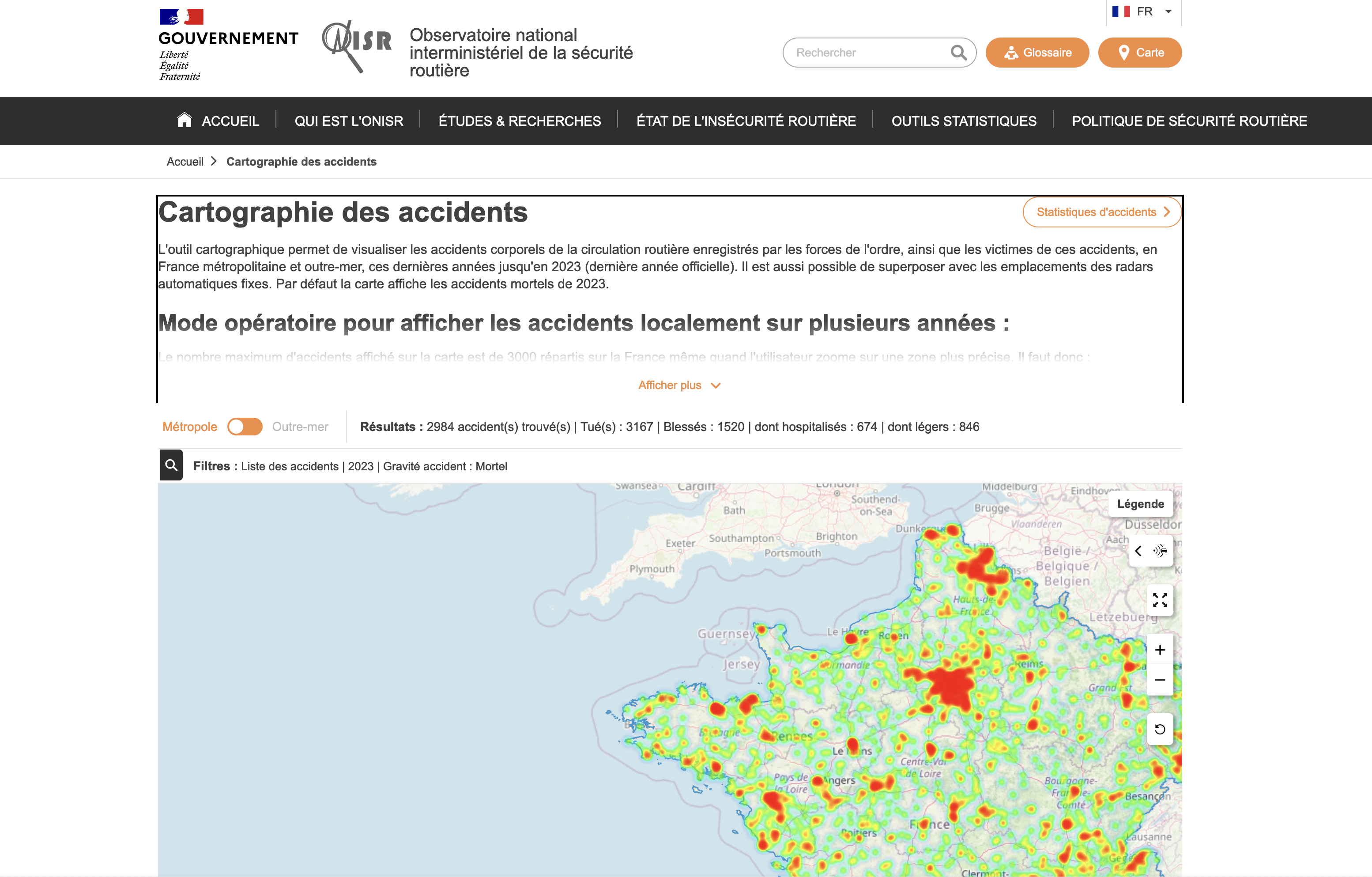Open the OUTILS STATISTIQUES menu
The height and width of the screenshot is (877, 1372).
[x=964, y=121]
